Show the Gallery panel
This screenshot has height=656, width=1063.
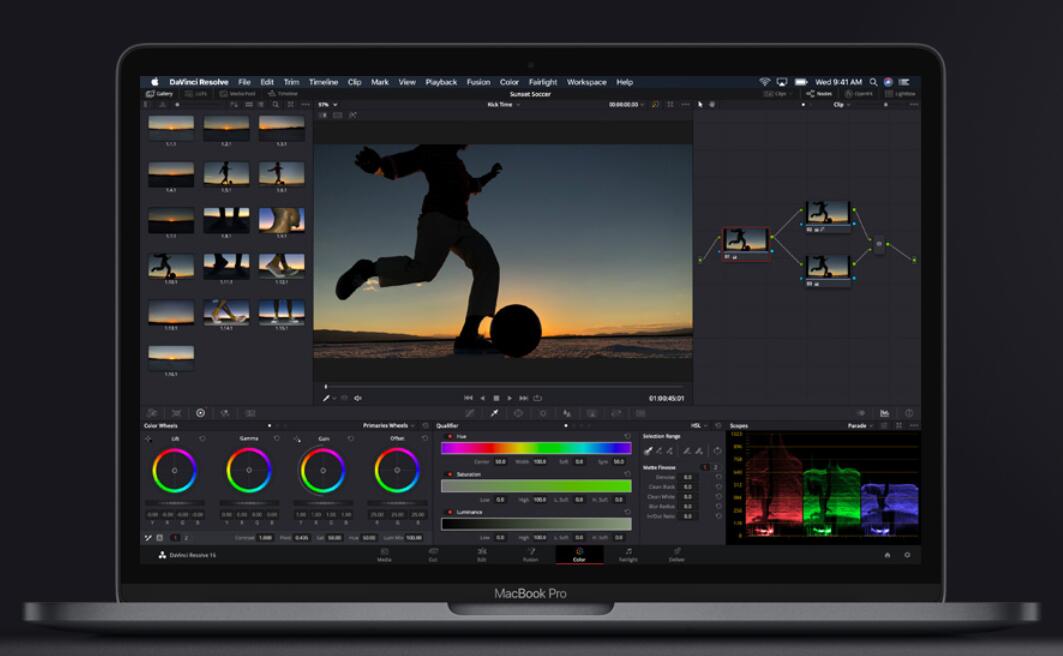(159, 93)
